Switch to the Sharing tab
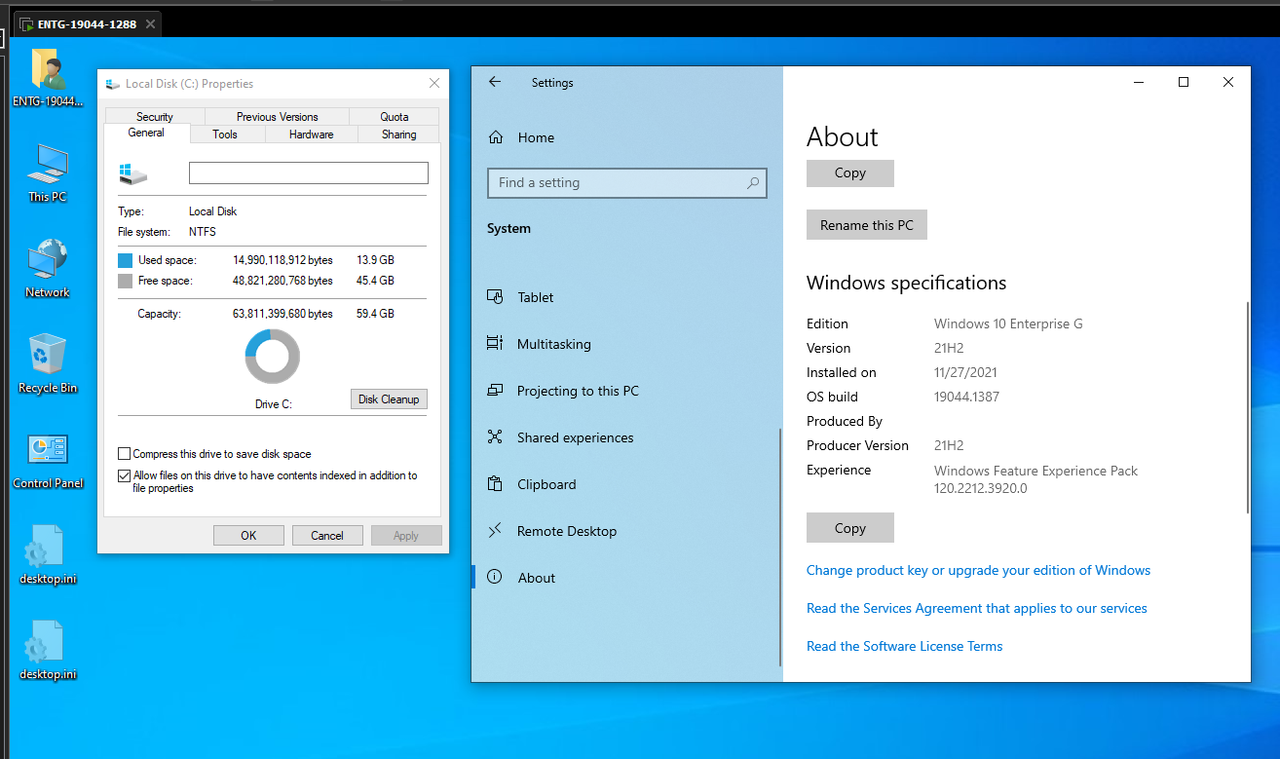Viewport: 1280px width, 759px height. pos(399,134)
